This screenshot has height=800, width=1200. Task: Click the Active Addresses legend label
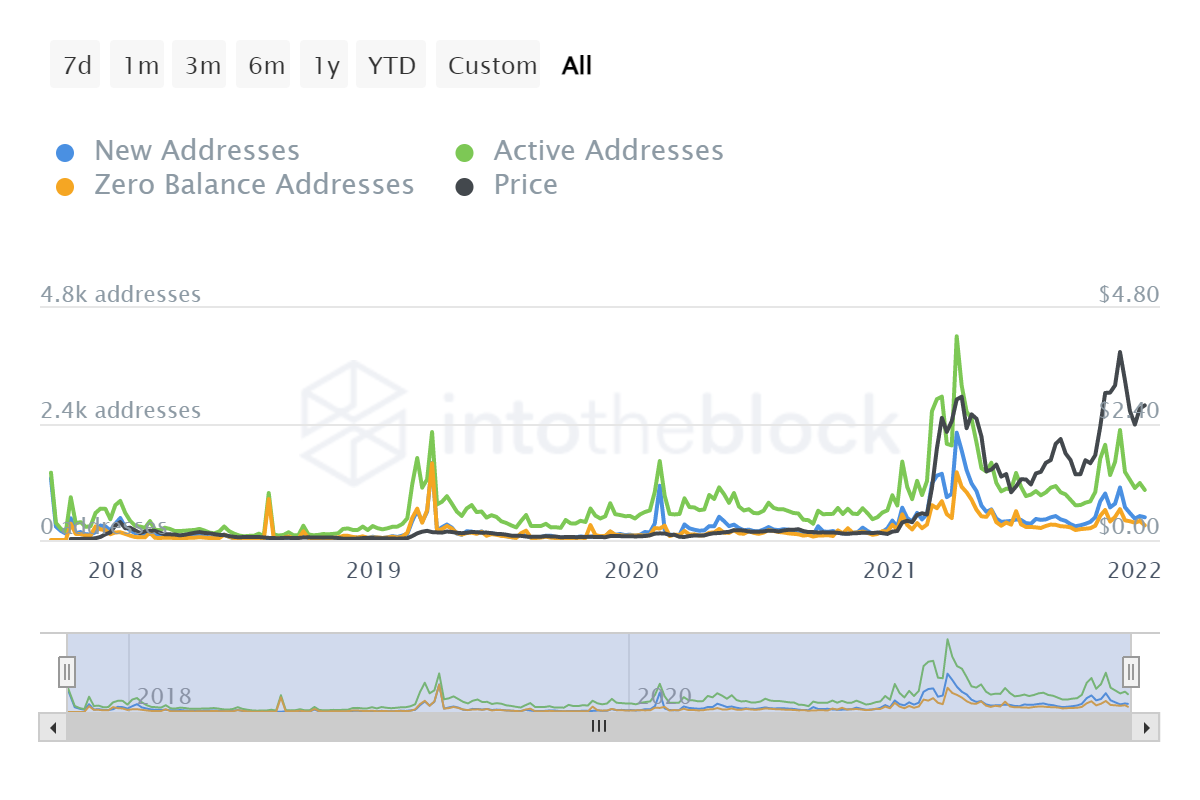click(608, 151)
